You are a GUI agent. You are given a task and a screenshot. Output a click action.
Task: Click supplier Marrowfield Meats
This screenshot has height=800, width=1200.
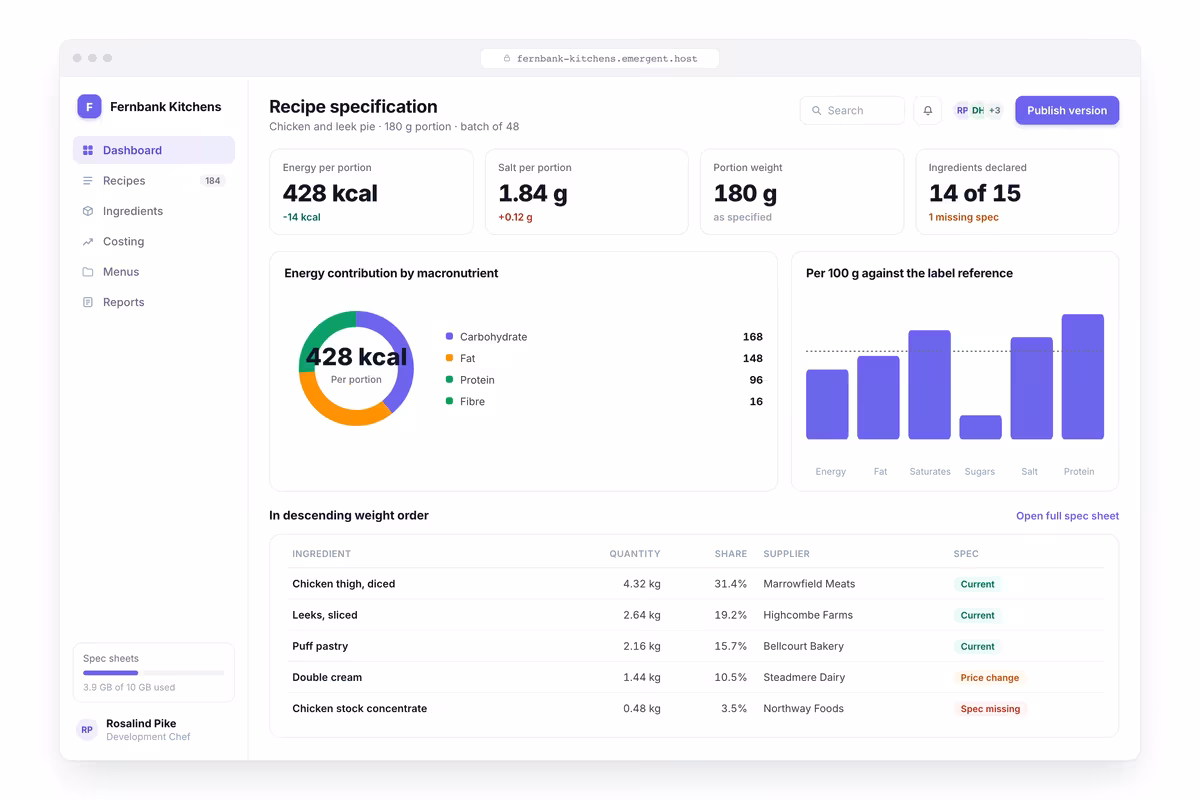(809, 584)
